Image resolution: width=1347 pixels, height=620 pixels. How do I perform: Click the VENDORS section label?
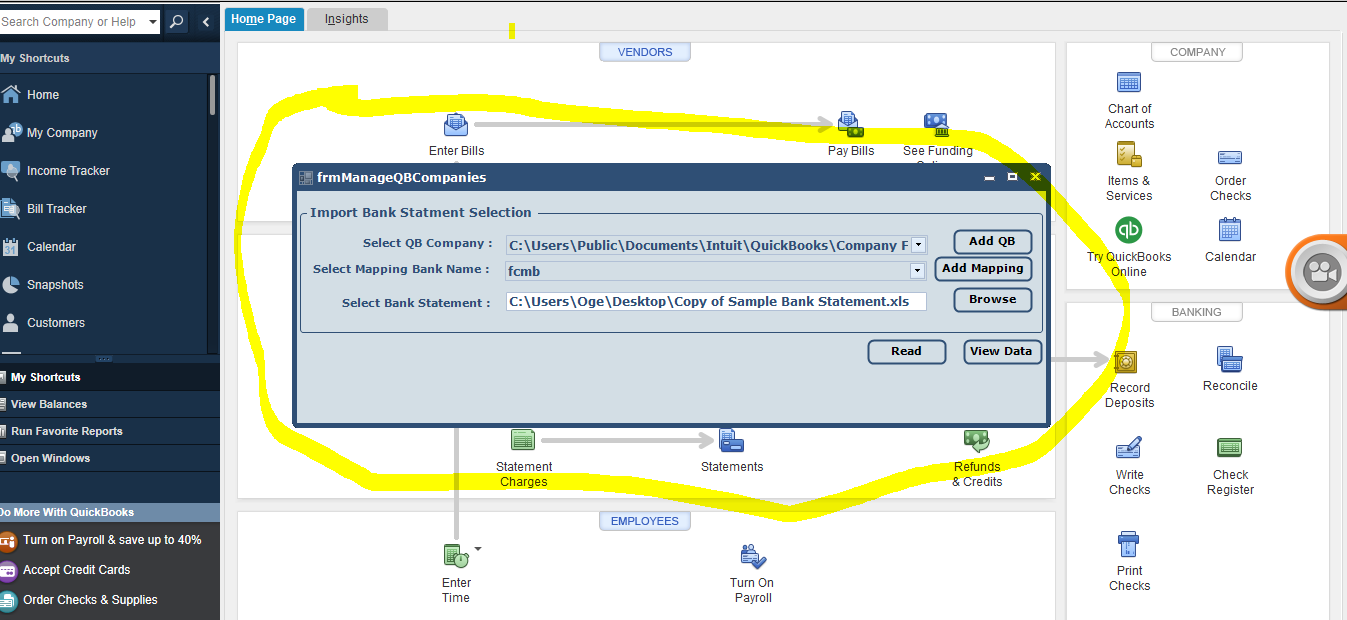(645, 52)
